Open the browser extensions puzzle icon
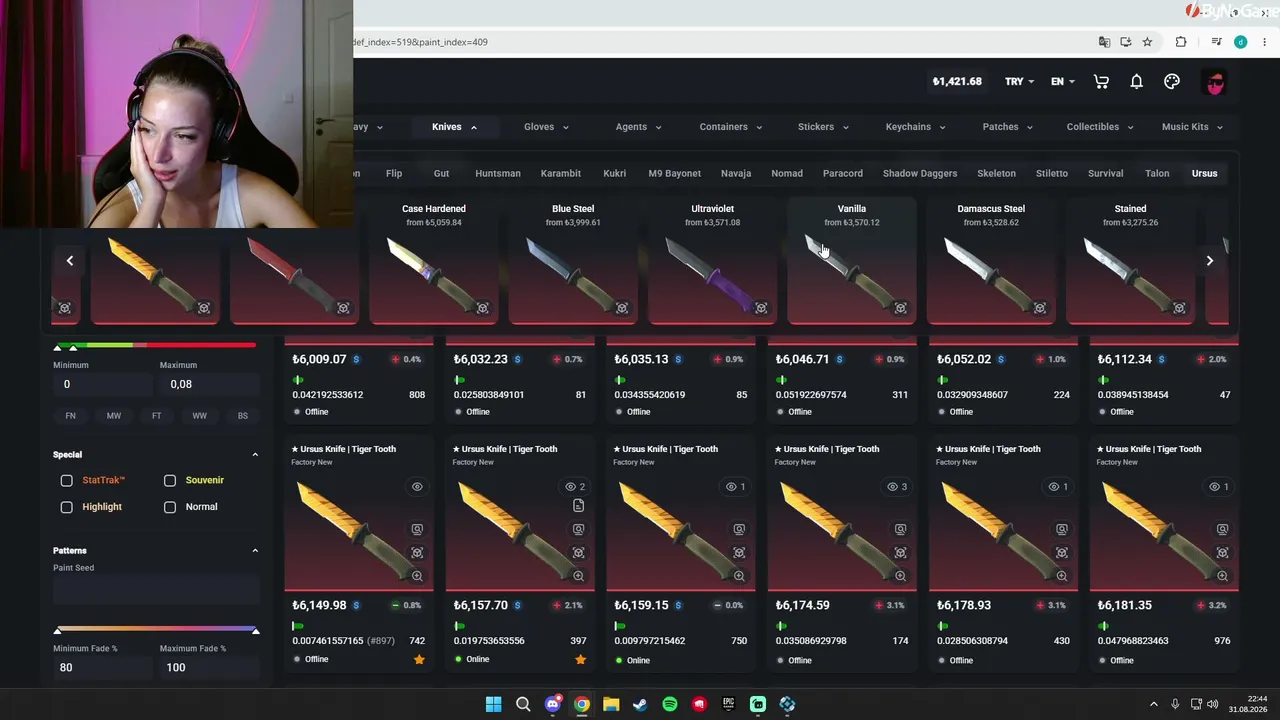The image size is (1280, 720). (x=1181, y=42)
